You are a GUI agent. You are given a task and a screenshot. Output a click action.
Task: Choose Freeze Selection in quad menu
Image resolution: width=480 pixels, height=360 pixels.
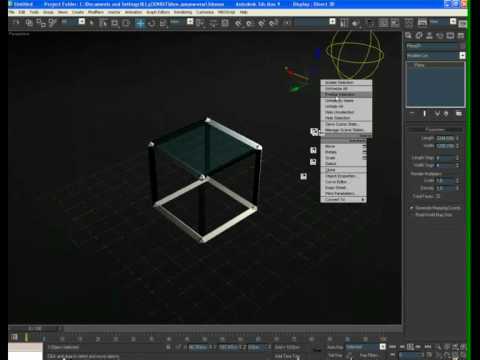pos(346,94)
